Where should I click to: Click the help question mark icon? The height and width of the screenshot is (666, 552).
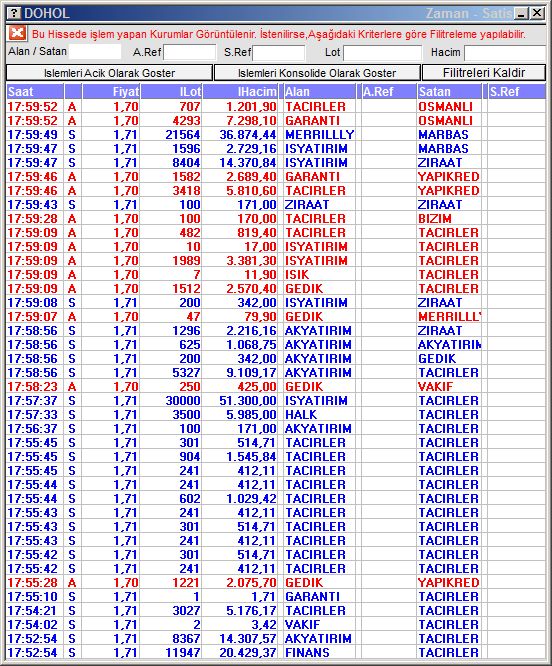pyautogui.click(x=14, y=13)
